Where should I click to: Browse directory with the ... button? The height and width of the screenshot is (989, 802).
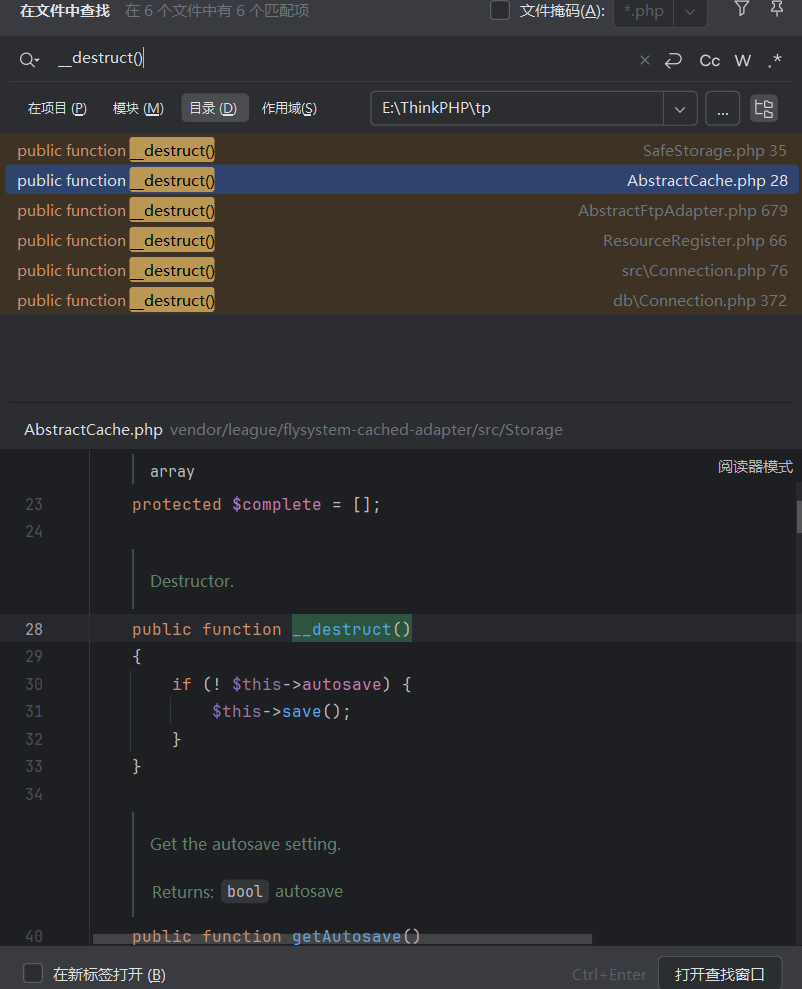click(x=722, y=108)
